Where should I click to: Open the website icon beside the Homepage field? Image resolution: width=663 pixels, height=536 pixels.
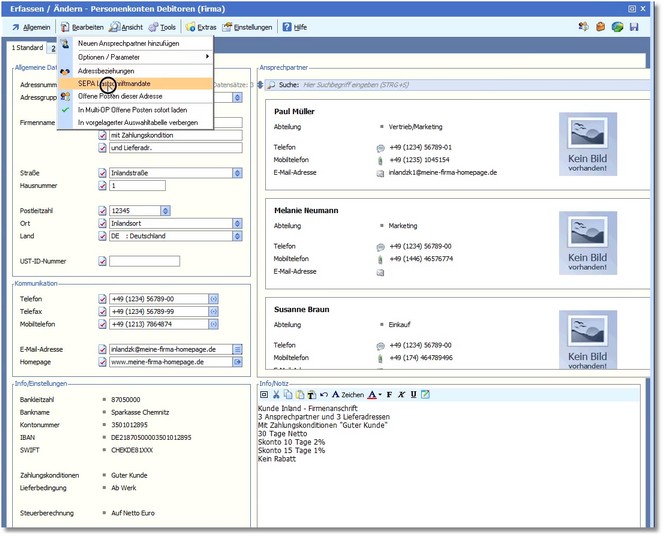tap(237, 362)
